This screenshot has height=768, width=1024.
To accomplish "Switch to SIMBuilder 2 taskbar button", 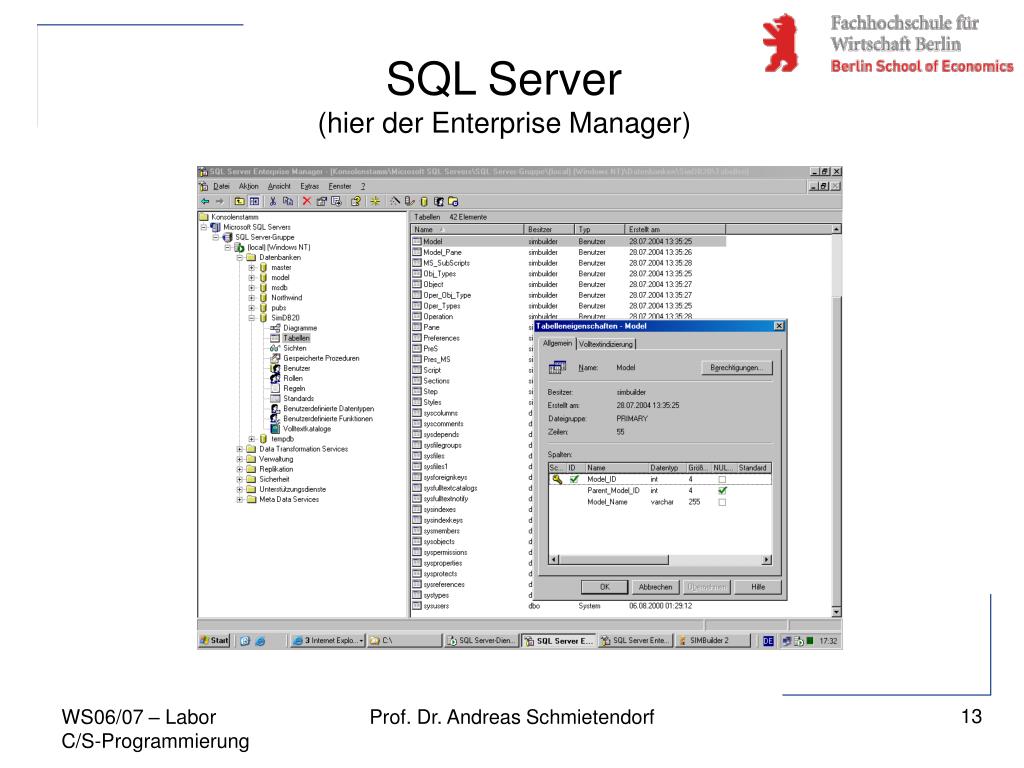I will pos(712,641).
